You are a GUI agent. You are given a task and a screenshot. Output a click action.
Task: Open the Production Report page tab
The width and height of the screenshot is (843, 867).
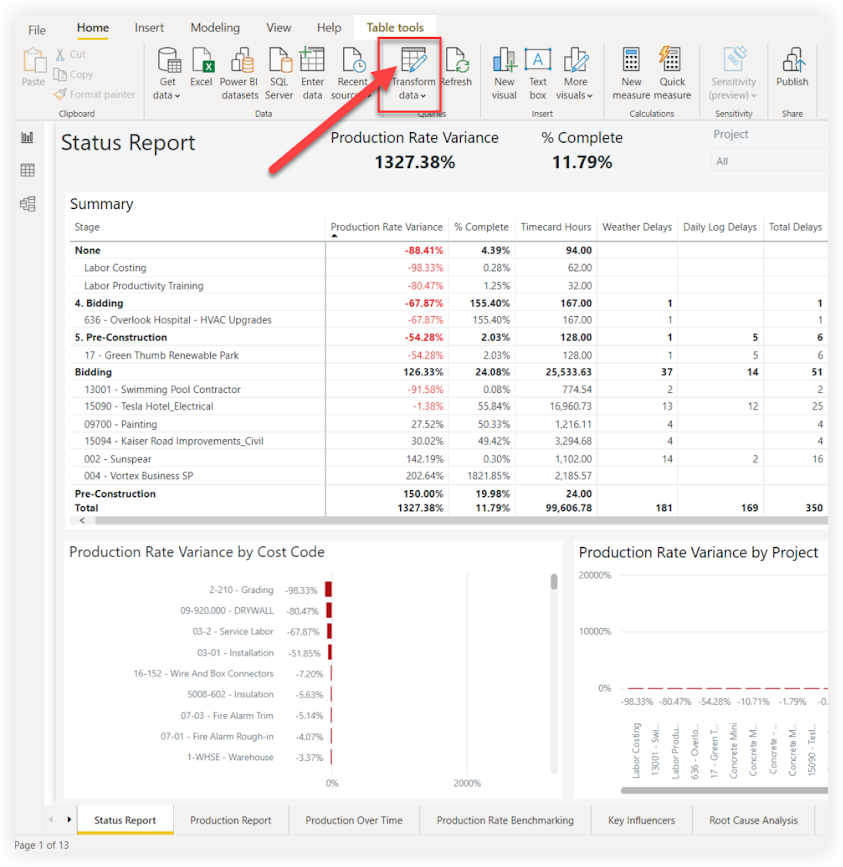231,821
